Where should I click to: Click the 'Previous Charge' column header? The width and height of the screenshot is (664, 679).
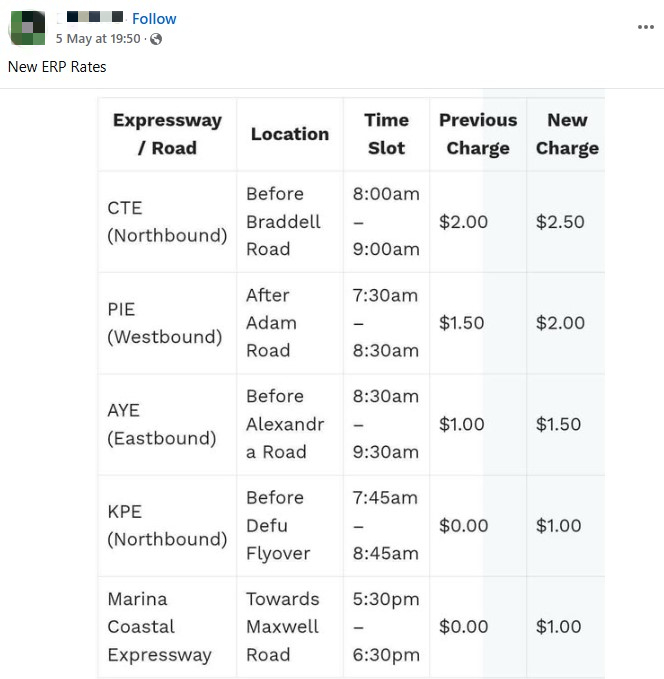[478, 134]
